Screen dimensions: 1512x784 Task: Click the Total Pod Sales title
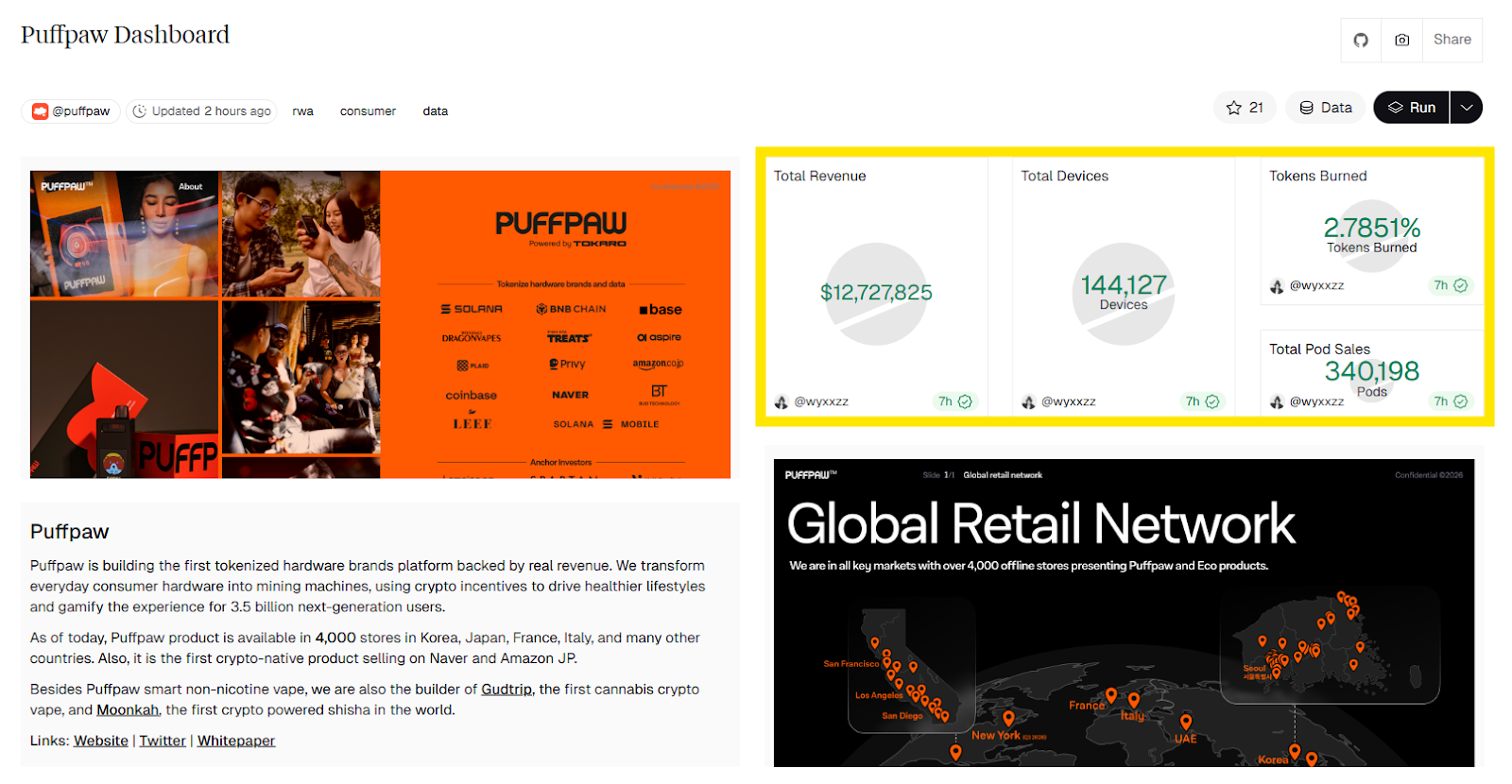pos(1319,349)
